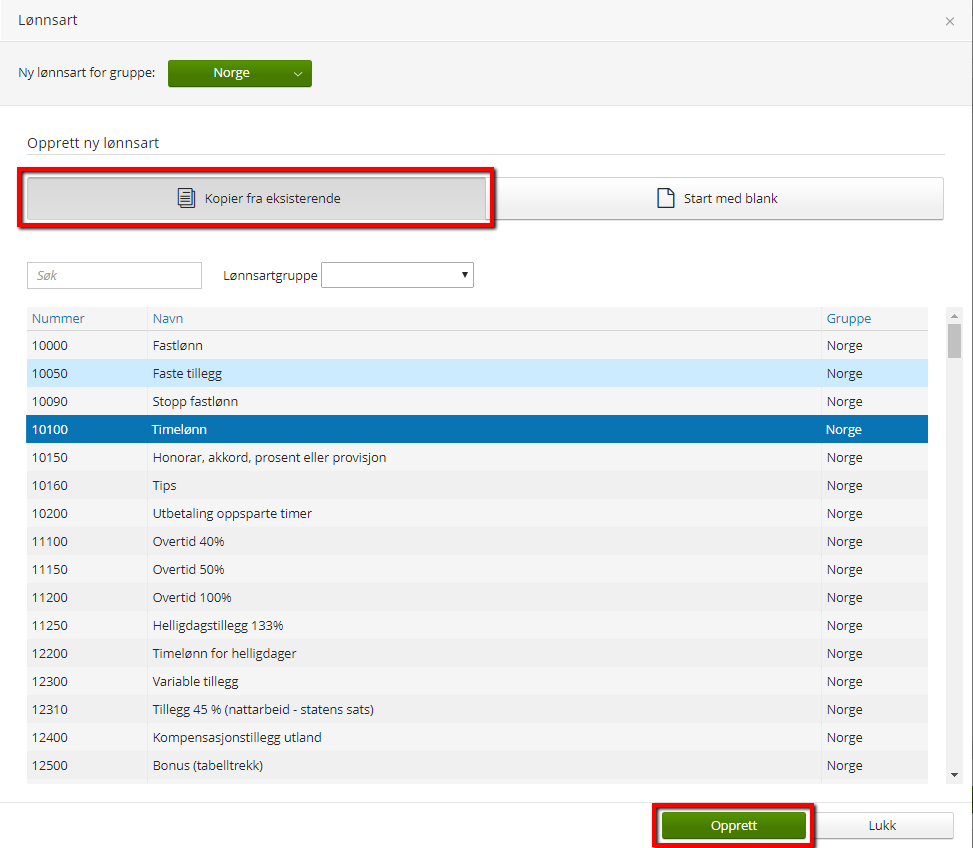Select the Variable tillegg row
The height and width of the screenshot is (848, 973).
(x=477, y=681)
